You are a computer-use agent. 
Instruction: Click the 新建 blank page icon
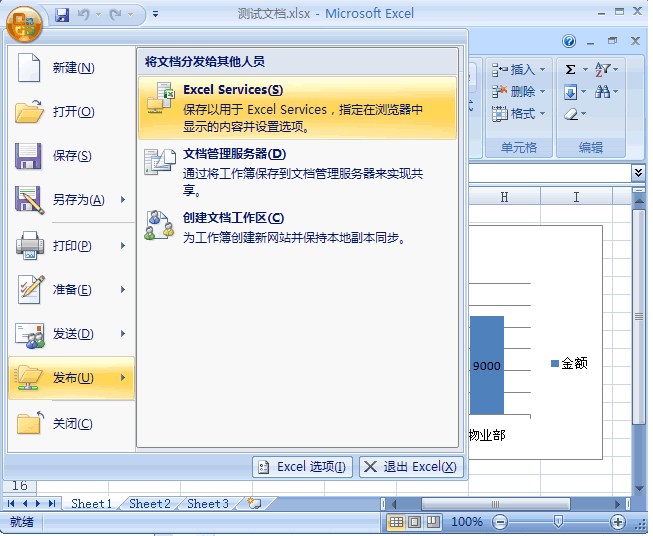point(29,67)
